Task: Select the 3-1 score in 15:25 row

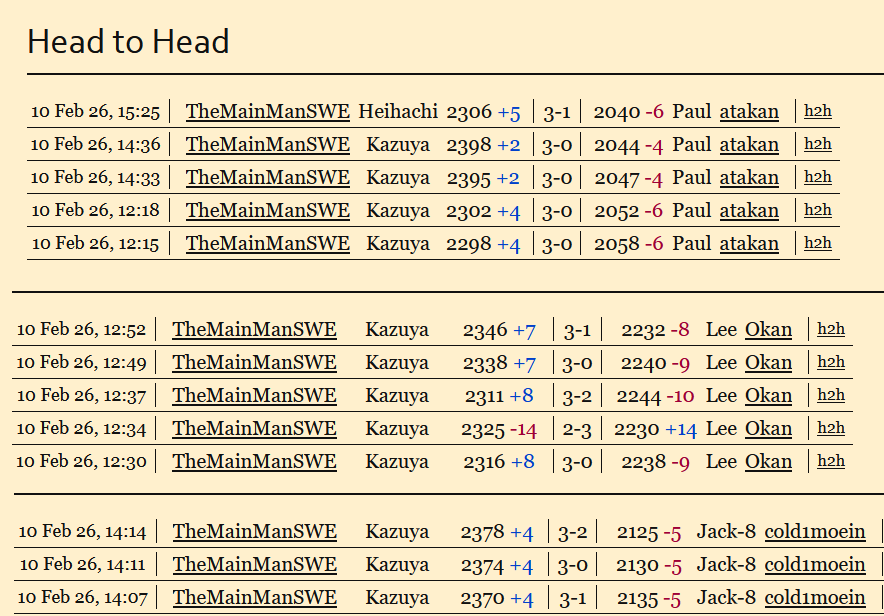Action: (556, 113)
